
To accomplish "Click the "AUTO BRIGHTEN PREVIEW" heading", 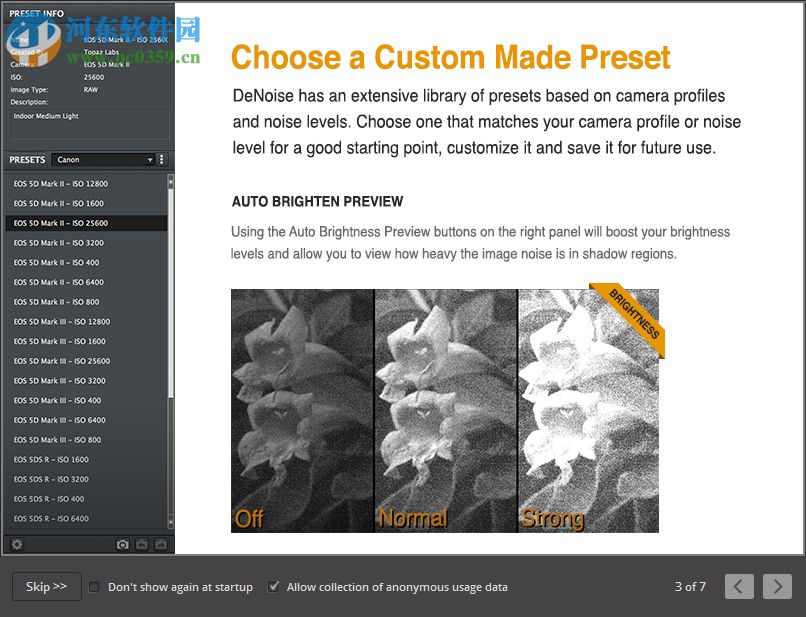I will tap(317, 202).
